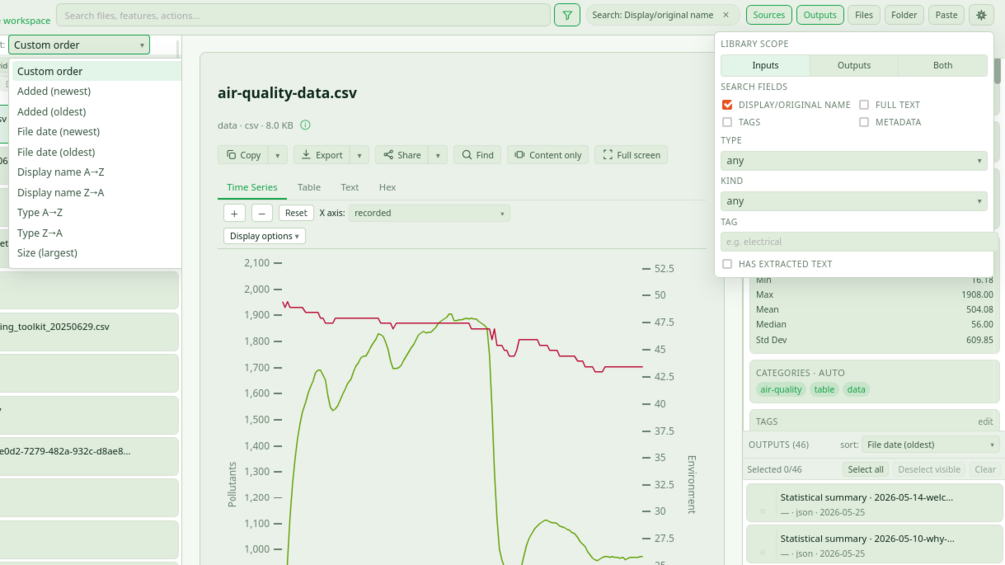
Task: Open the X axis recorded dropdown
Action: point(429,213)
